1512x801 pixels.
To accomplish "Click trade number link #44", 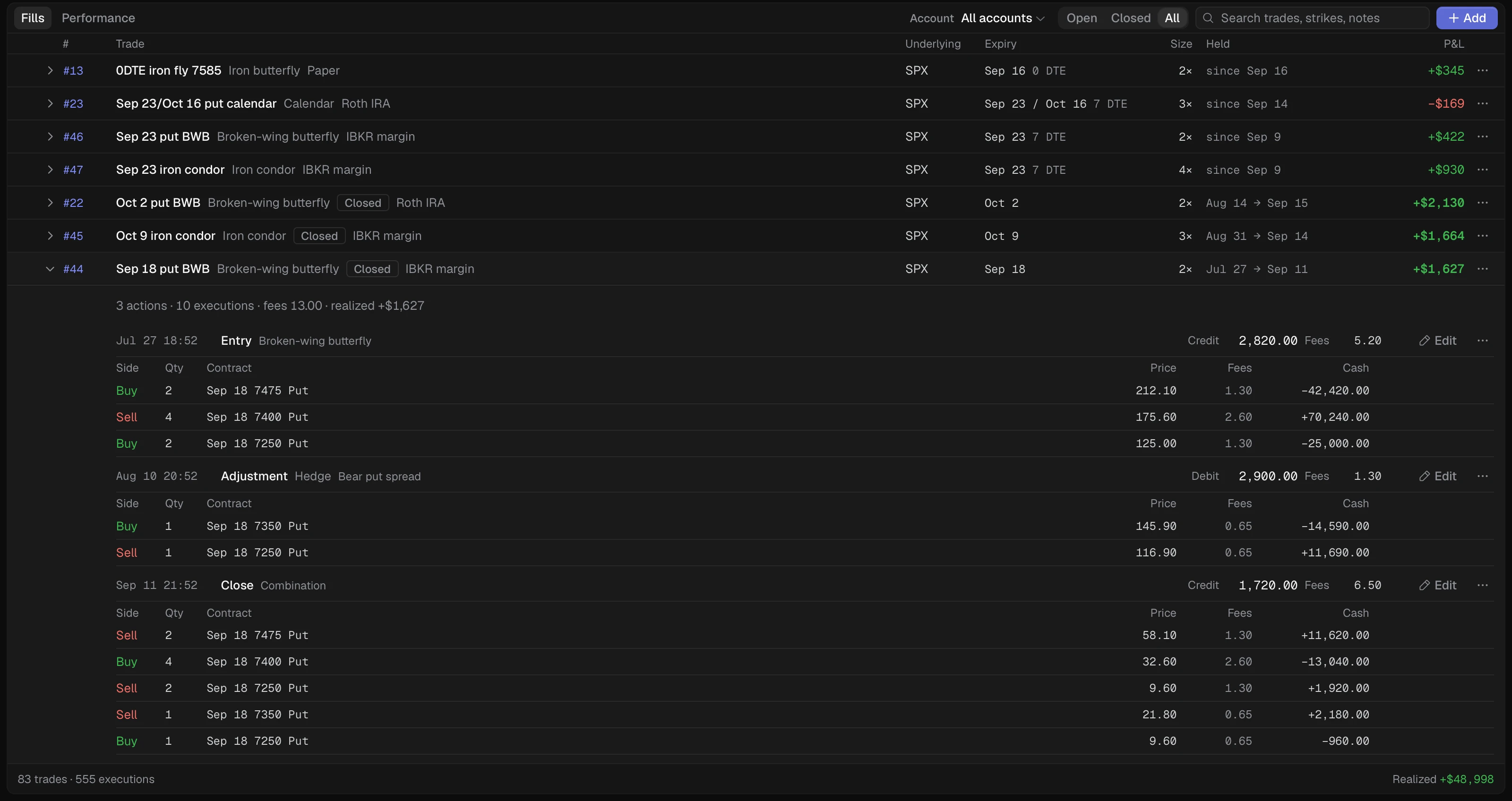I will pos(73,269).
